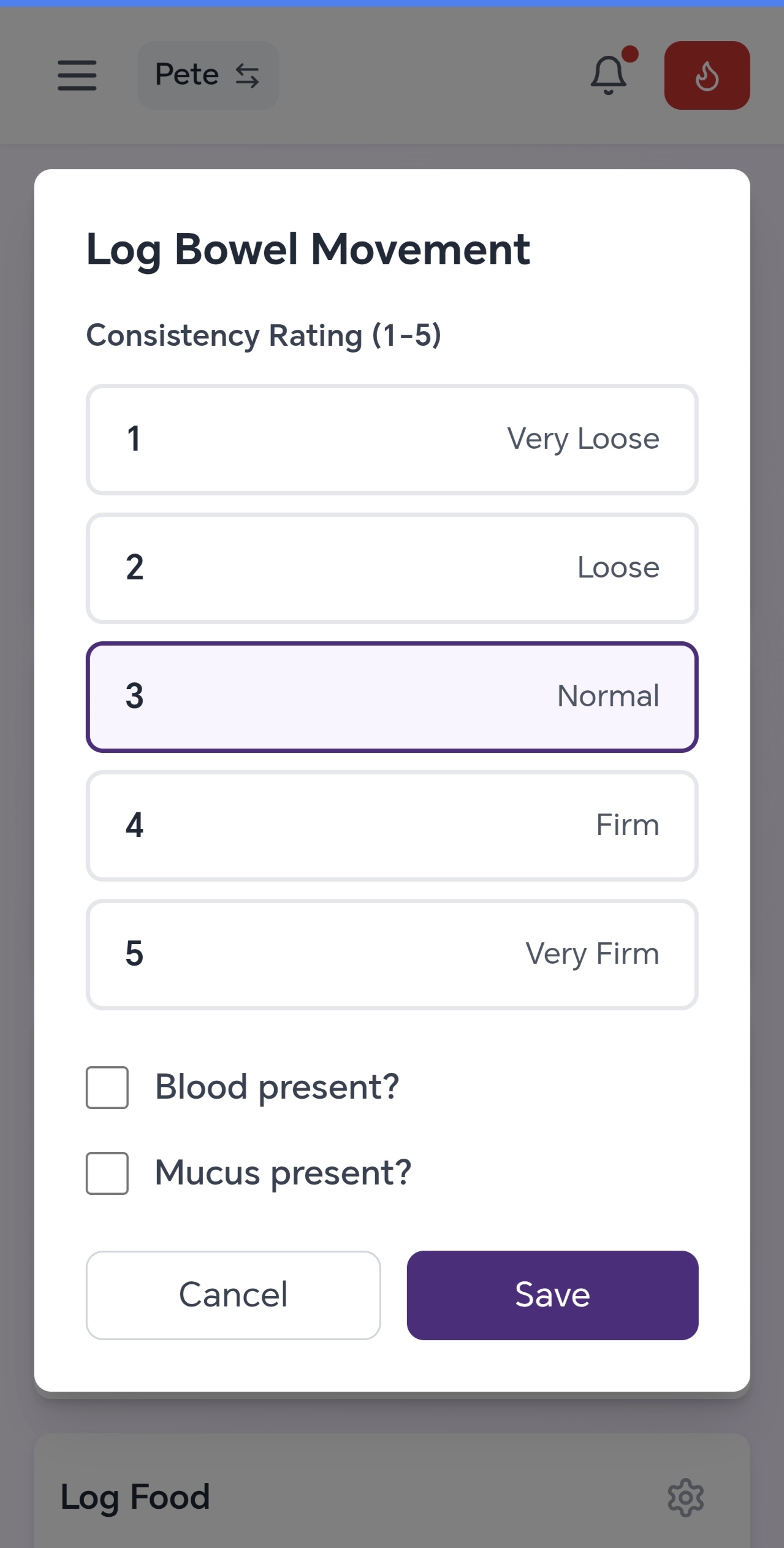Click the Blood present label text
Screen dimensions: 784x1548
coord(277,1088)
